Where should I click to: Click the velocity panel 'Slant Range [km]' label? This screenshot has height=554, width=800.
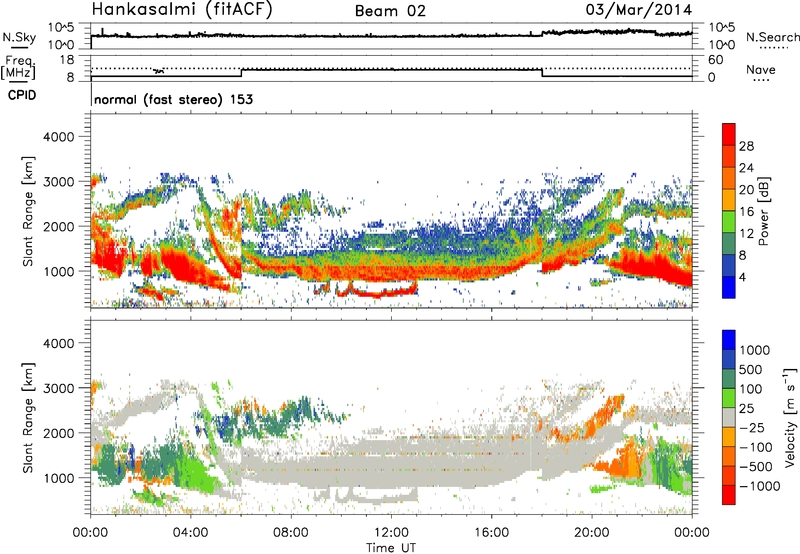pos(29,418)
